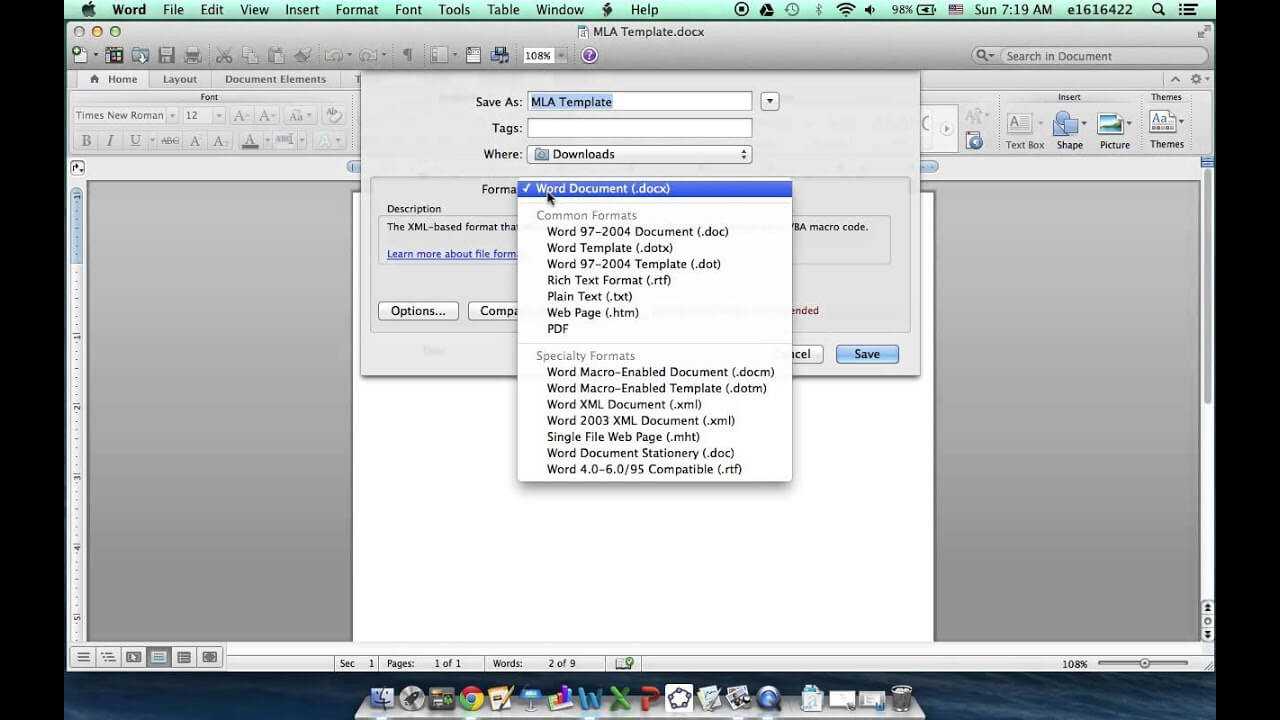The image size is (1280, 720).
Task: Click the Picture insert icon
Action: (1110, 123)
